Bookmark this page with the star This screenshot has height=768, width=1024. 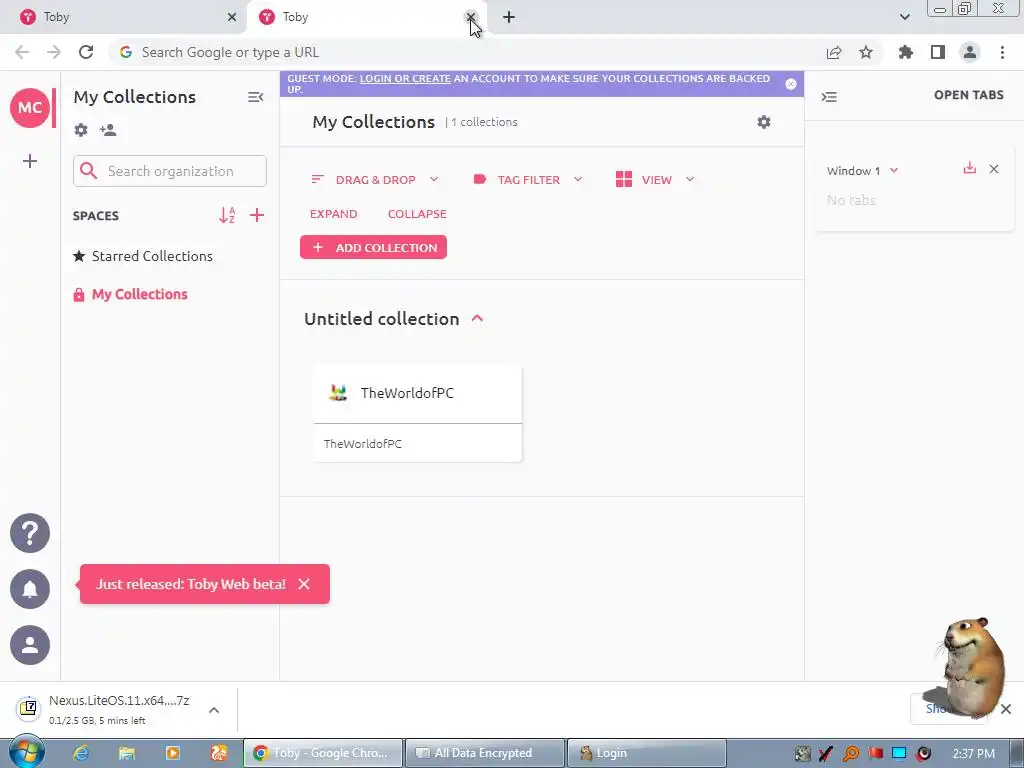click(x=866, y=52)
